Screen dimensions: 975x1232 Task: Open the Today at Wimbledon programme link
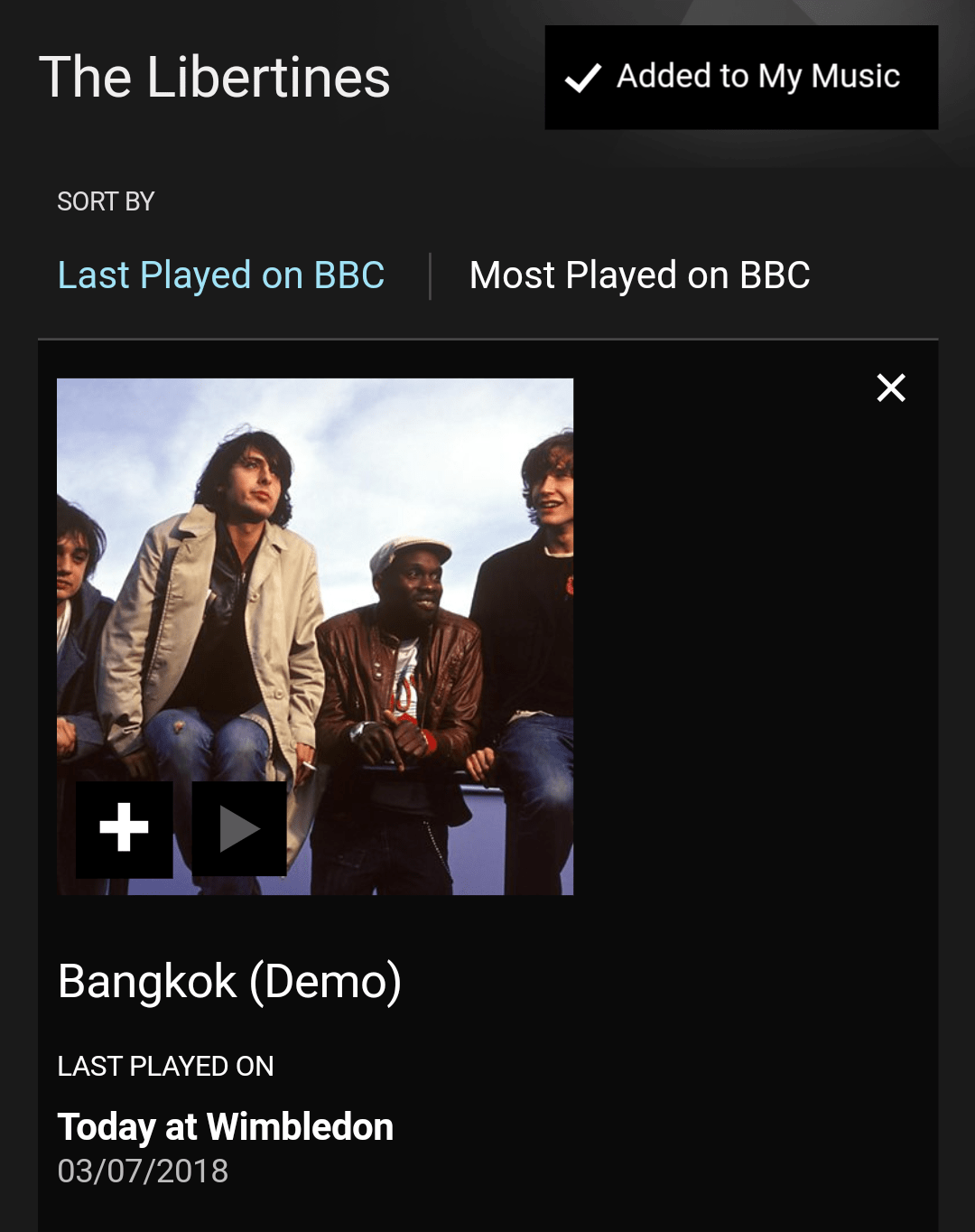226,1126
